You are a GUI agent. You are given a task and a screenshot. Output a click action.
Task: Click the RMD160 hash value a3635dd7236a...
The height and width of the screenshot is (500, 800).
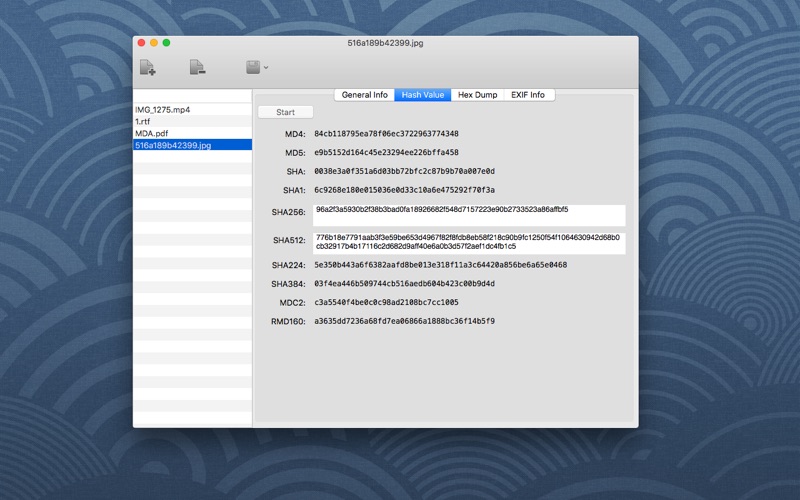(x=404, y=321)
